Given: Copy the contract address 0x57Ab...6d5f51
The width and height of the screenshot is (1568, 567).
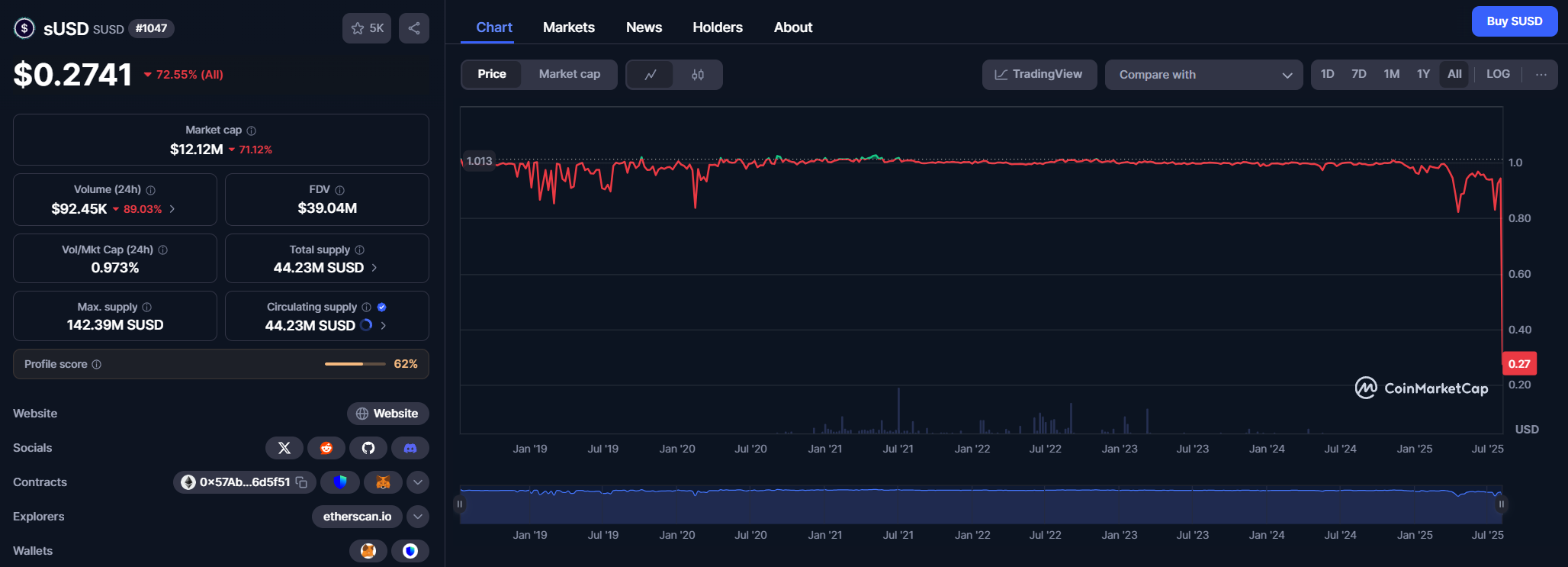Looking at the screenshot, I should pyautogui.click(x=301, y=482).
